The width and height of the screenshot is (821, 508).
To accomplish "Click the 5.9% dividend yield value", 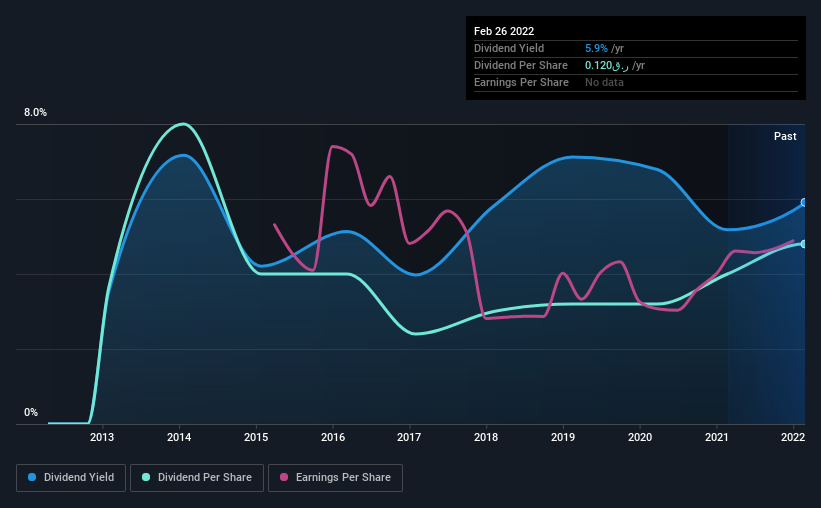I will point(596,48).
